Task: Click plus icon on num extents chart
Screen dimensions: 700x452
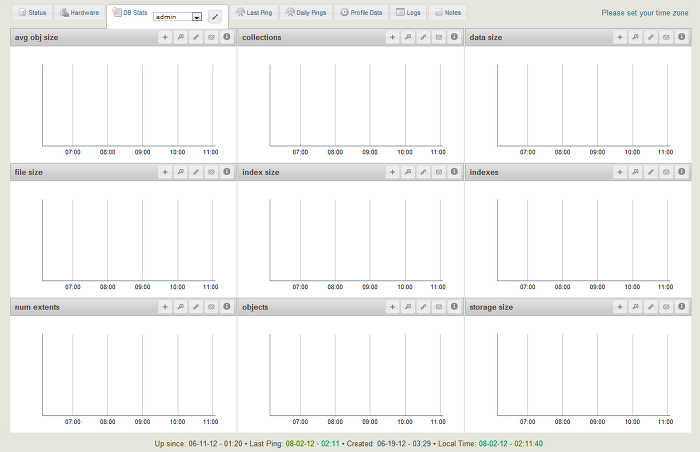Action: pos(165,307)
